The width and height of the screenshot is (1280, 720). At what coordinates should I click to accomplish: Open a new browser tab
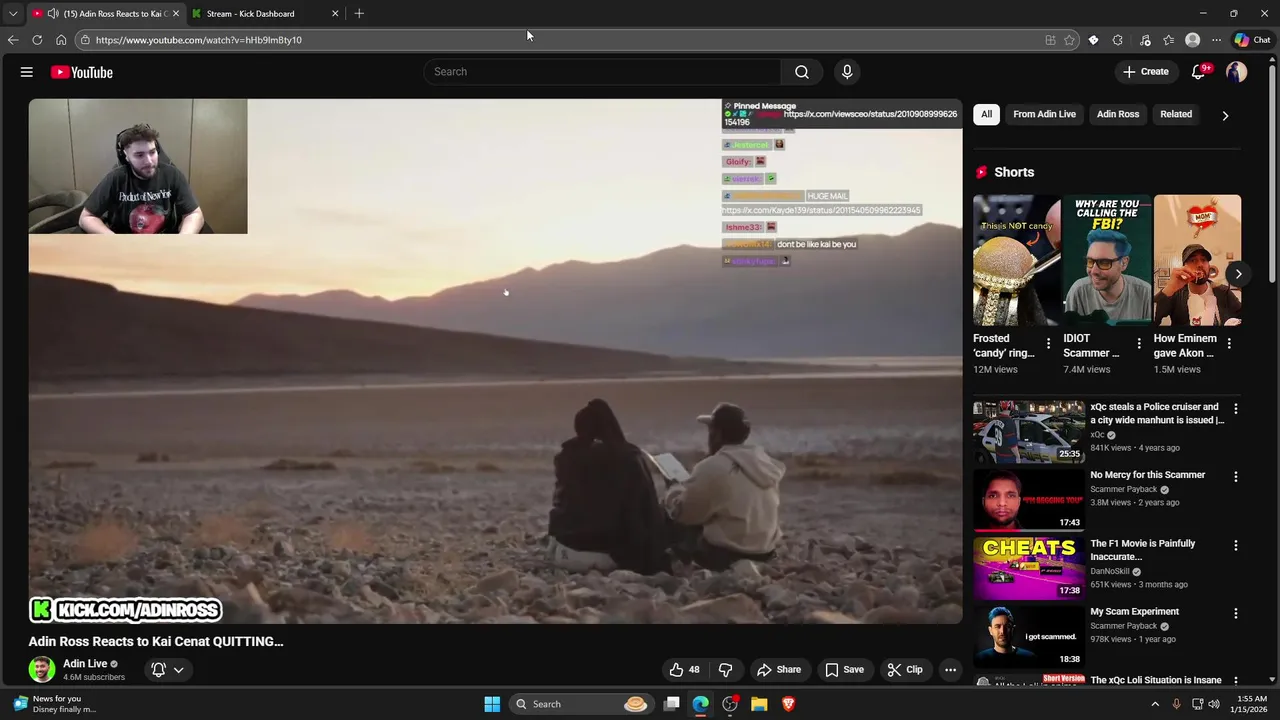pos(359,14)
